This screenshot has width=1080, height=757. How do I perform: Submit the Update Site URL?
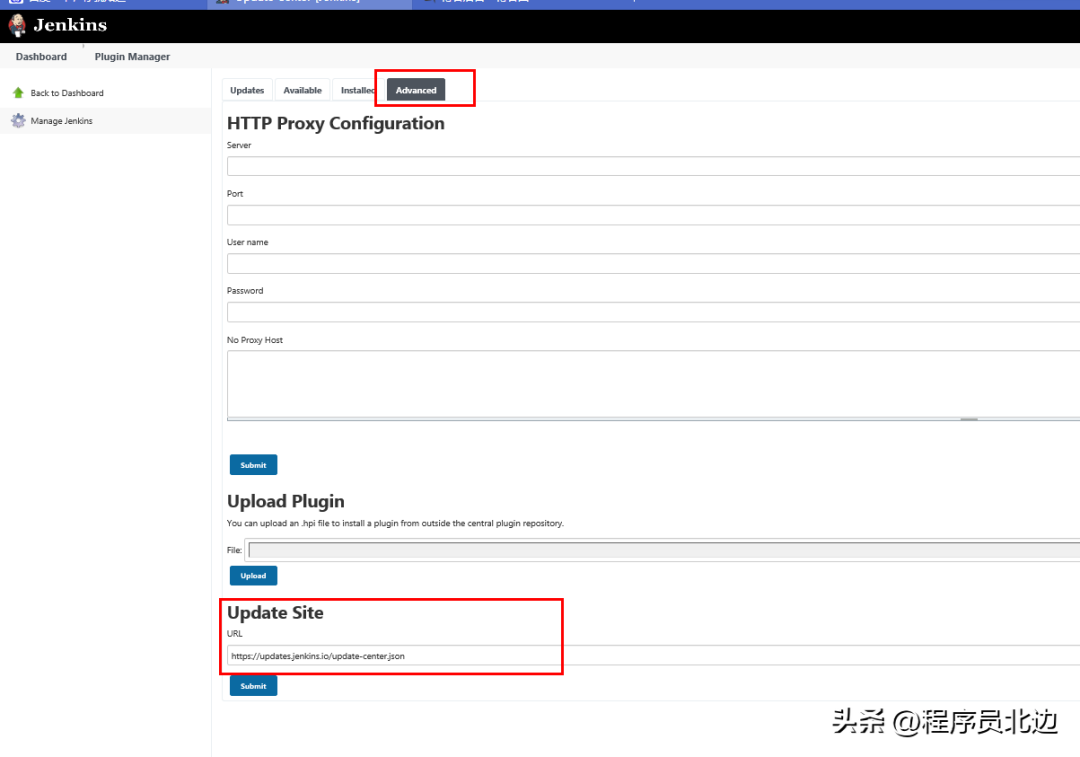253,686
